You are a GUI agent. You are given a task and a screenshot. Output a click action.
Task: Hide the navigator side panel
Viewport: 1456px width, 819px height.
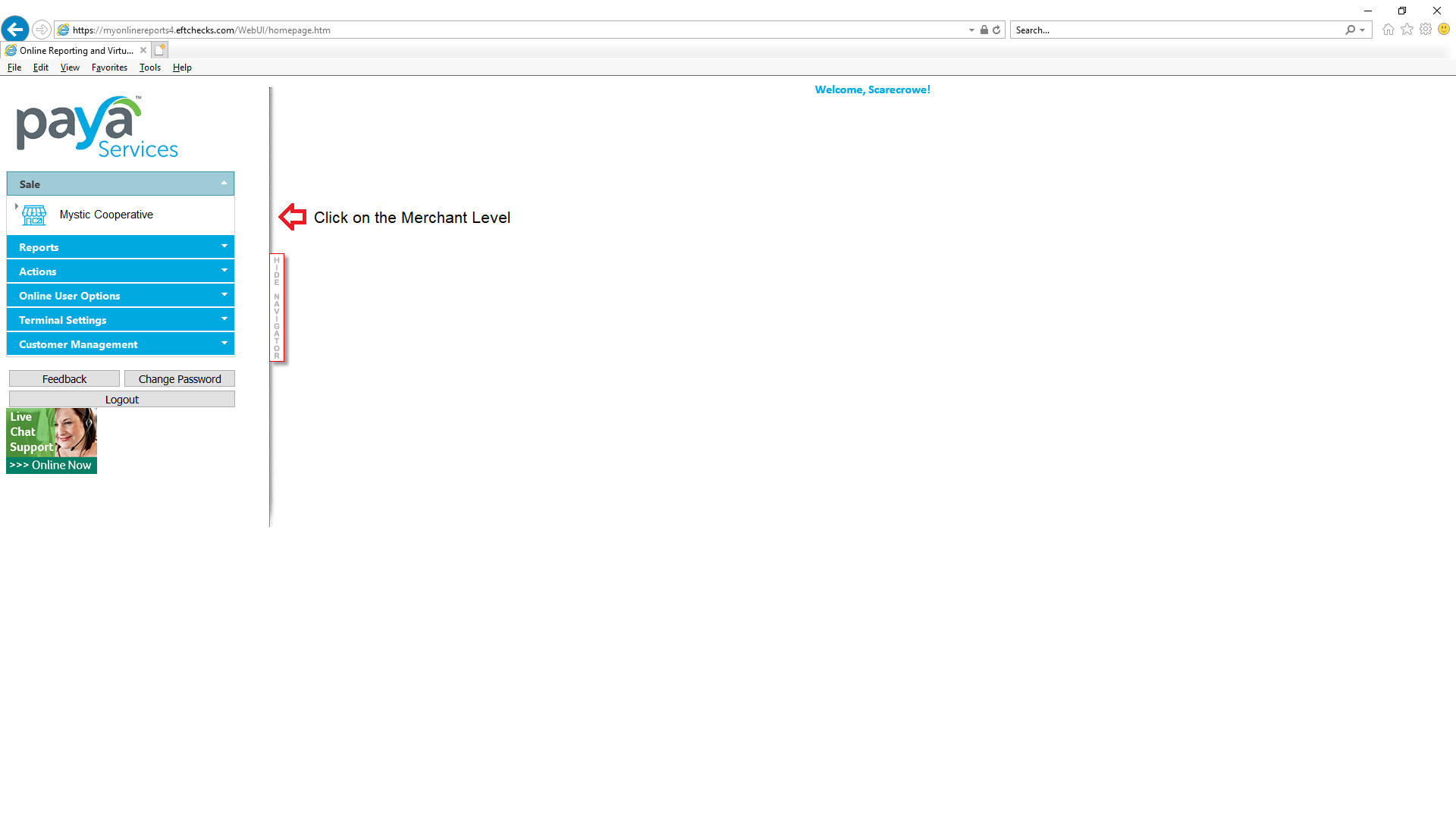pos(277,308)
